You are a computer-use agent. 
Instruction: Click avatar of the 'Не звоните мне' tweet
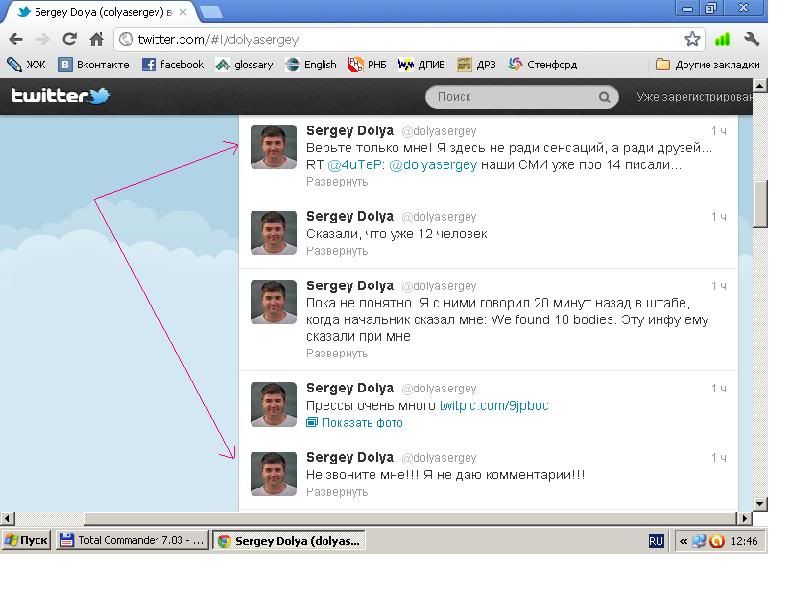point(274,473)
